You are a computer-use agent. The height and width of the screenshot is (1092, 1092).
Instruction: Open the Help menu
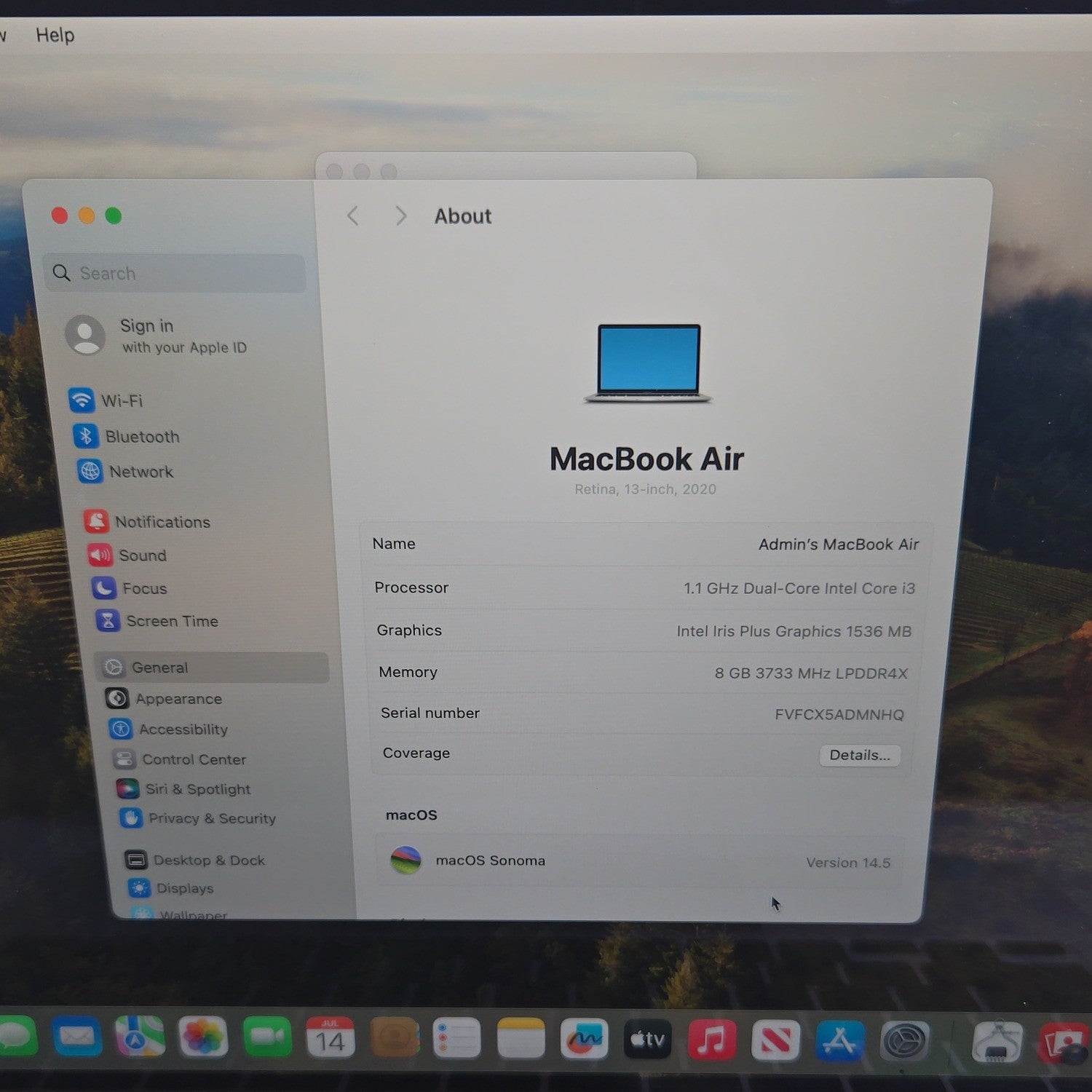[x=55, y=35]
